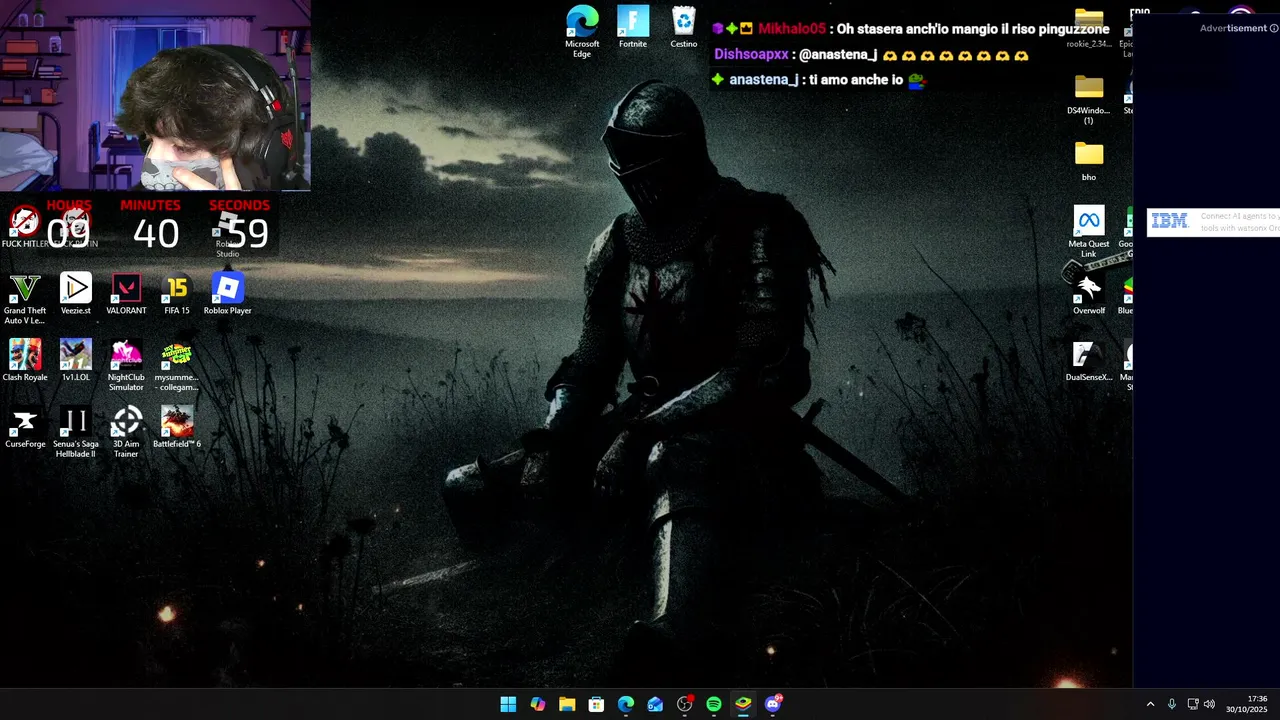Screen dimensions: 1280x720
Task: Click the microphone tray icon
Action: [x=1172, y=704]
